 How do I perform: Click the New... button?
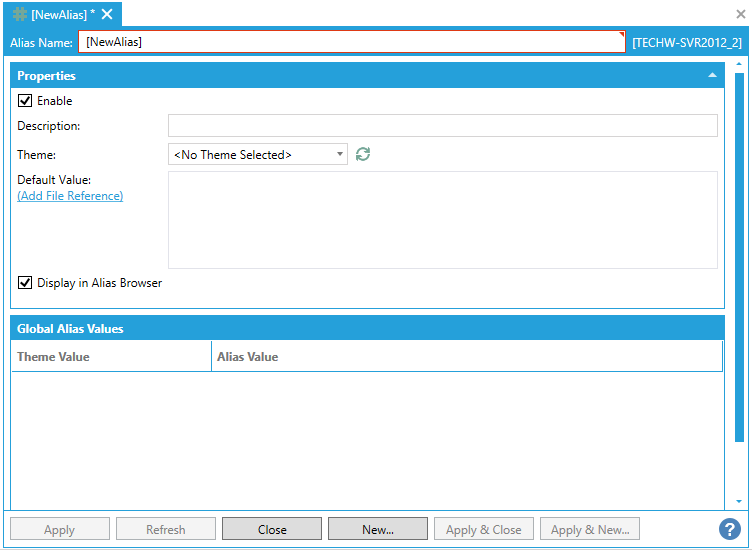point(378,529)
